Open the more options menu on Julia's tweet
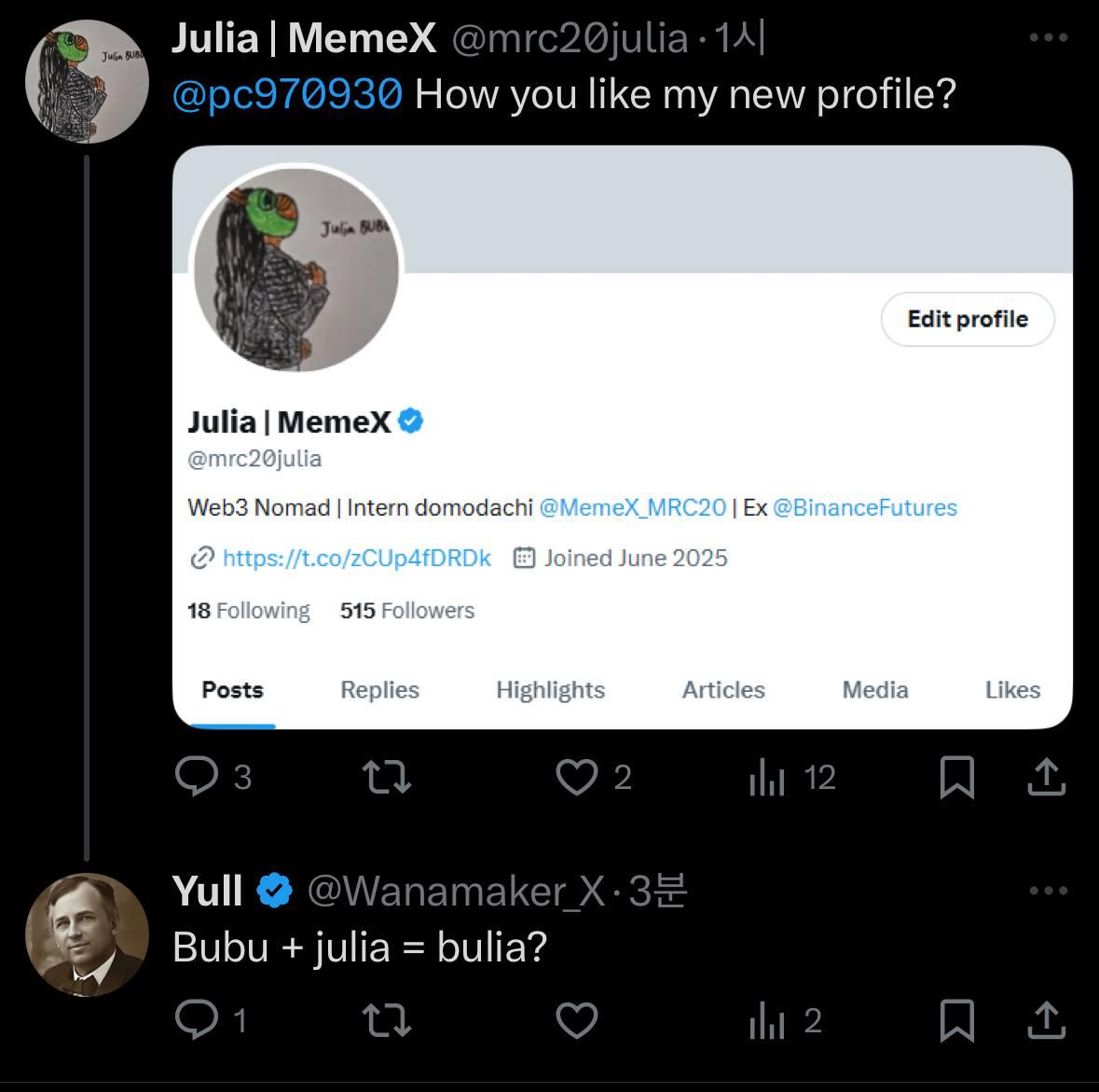This screenshot has width=1099, height=1092. tap(1048, 37)
